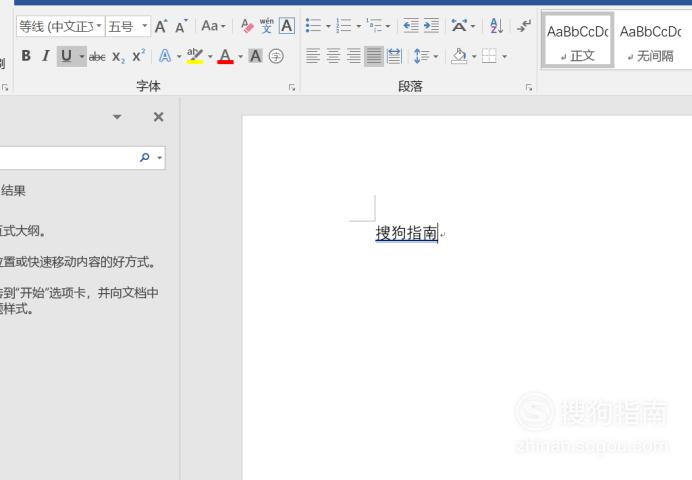Click the text 搜狗指南 in document

point(406,233)
